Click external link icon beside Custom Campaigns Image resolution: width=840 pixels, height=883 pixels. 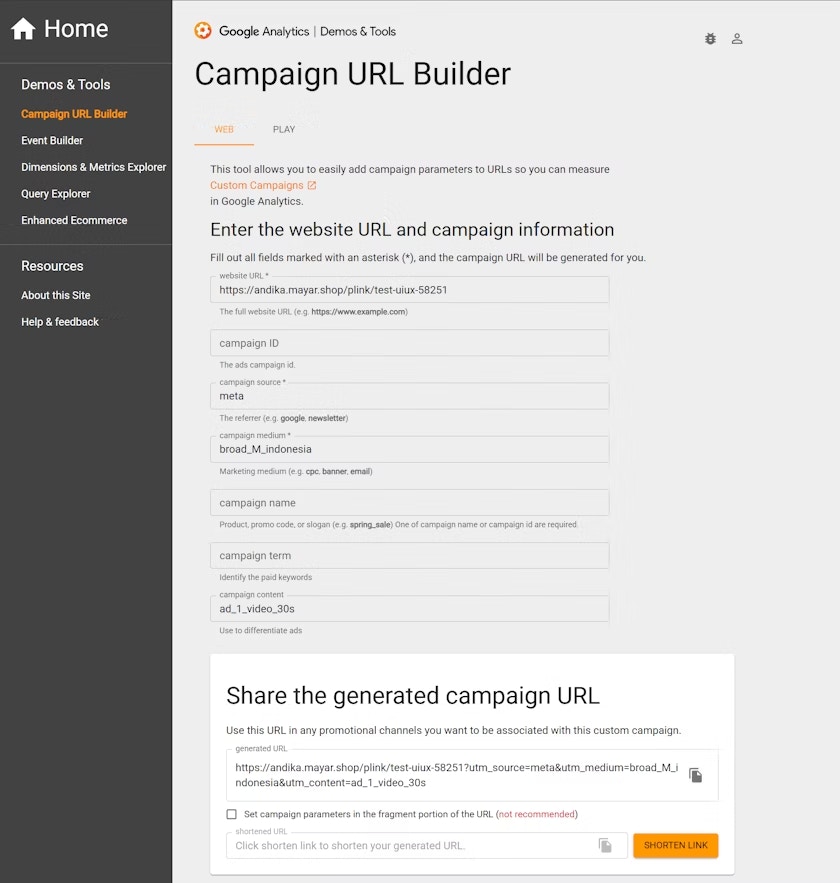312,185
